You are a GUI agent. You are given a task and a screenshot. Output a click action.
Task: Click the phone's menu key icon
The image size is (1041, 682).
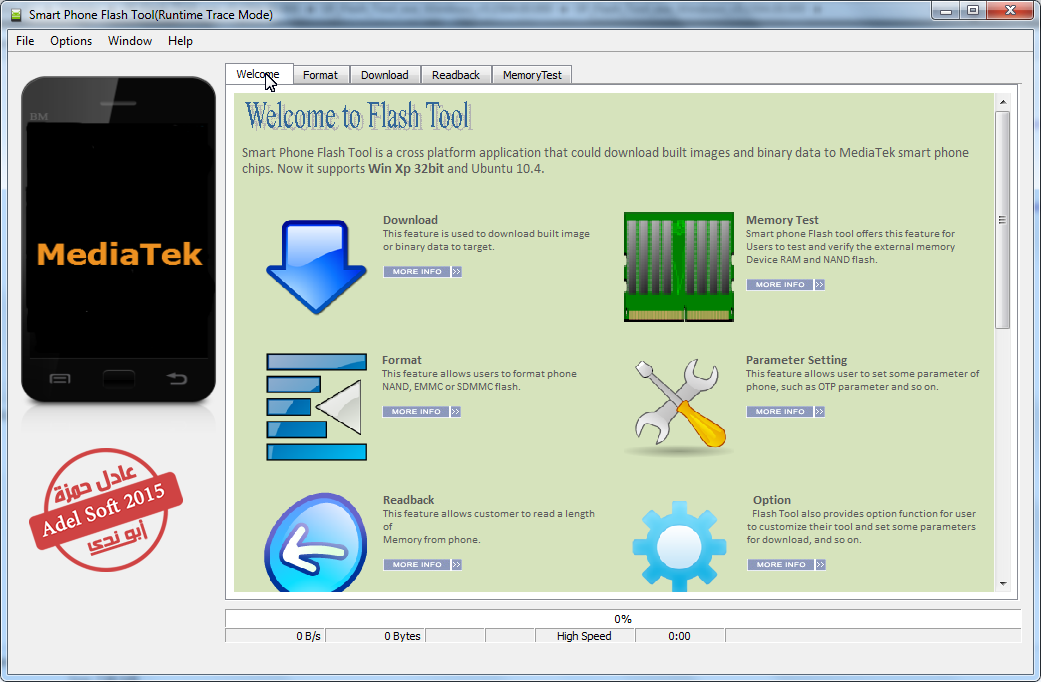point(60,379)
